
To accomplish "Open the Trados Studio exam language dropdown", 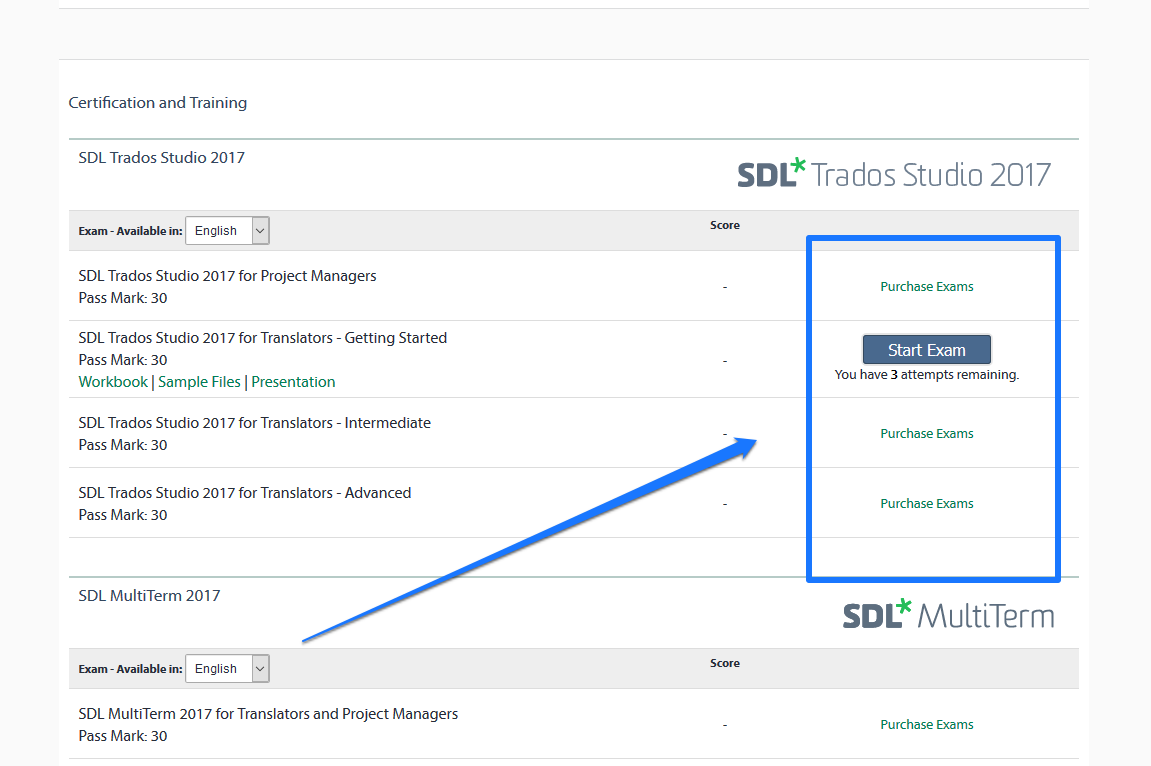I will point(228,230).
